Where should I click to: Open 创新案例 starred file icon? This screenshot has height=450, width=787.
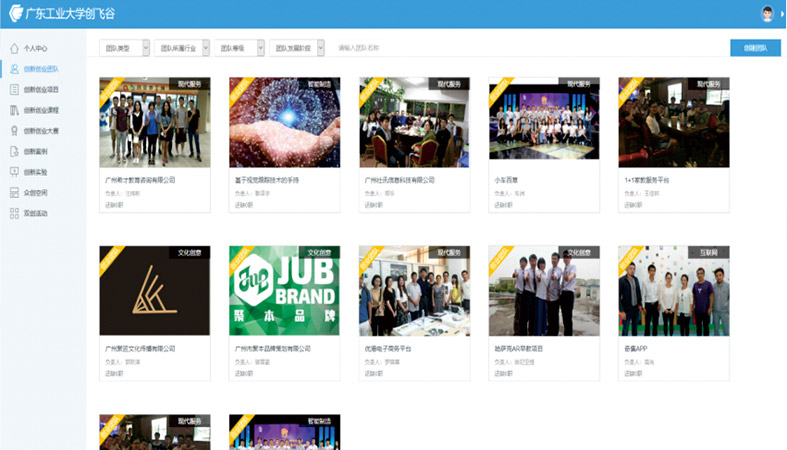coord(14,151)
